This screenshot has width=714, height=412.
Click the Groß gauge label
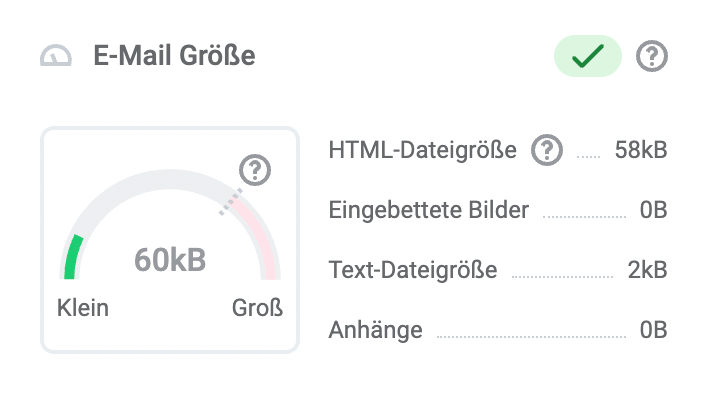pos(257,308)
